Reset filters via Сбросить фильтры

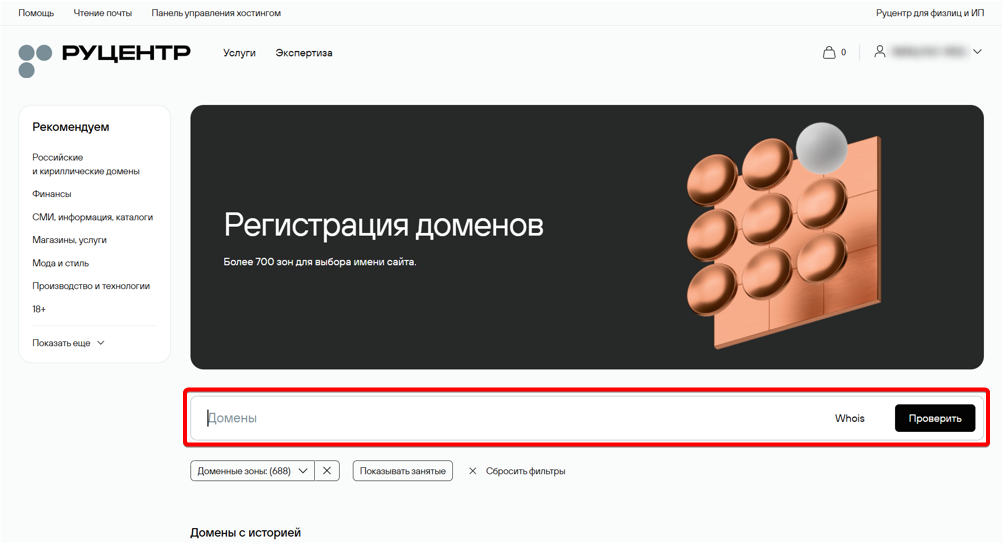click(525, 471)
